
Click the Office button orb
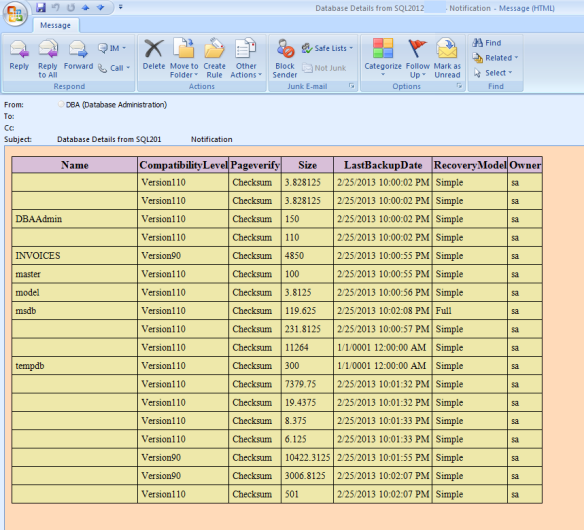pyautogui.click(x=15, y=14)
